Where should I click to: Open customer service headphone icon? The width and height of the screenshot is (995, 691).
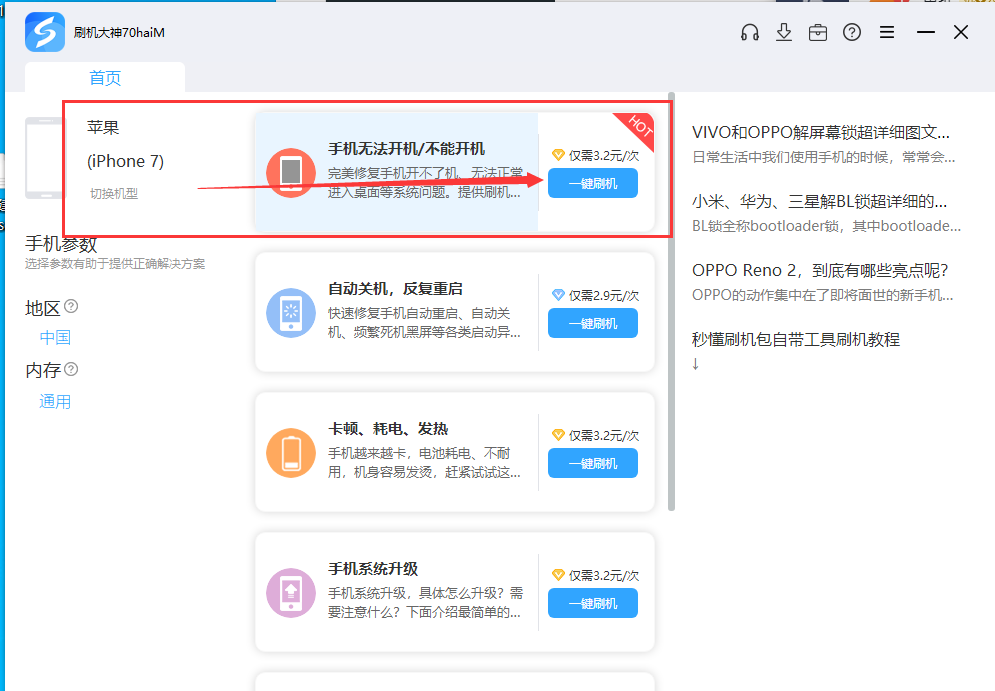(x=749, y=32)
